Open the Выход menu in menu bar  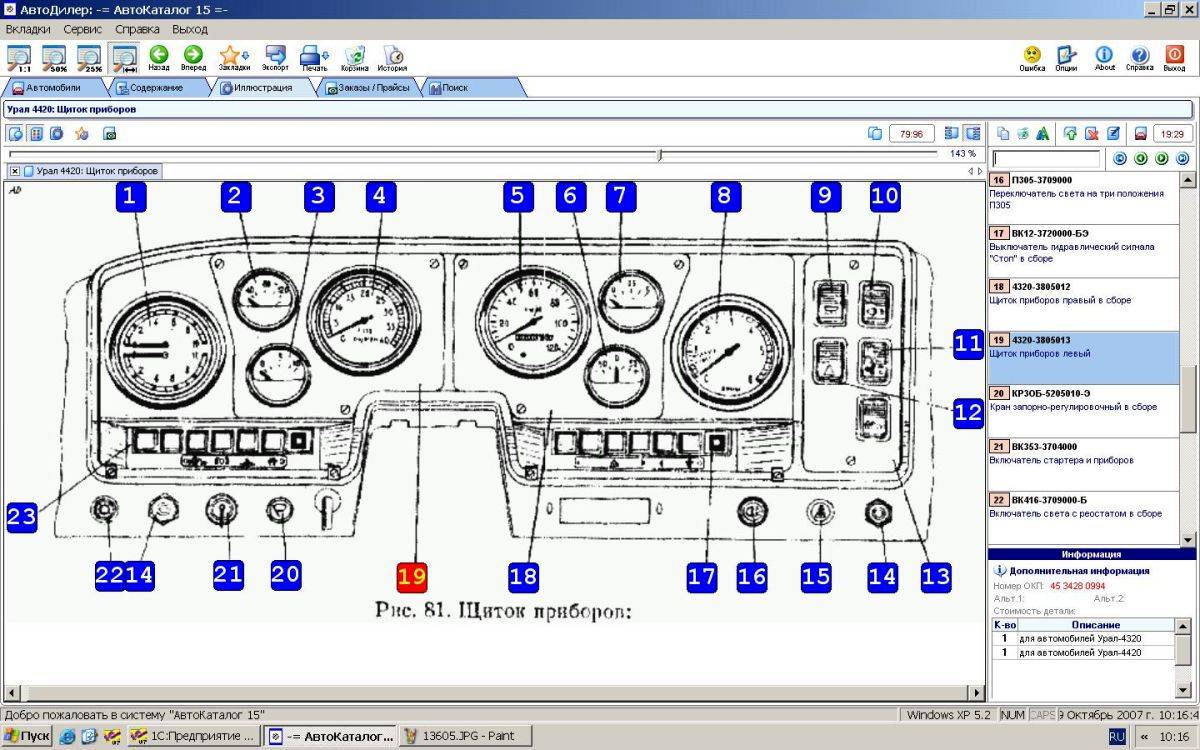pos(190,30)
